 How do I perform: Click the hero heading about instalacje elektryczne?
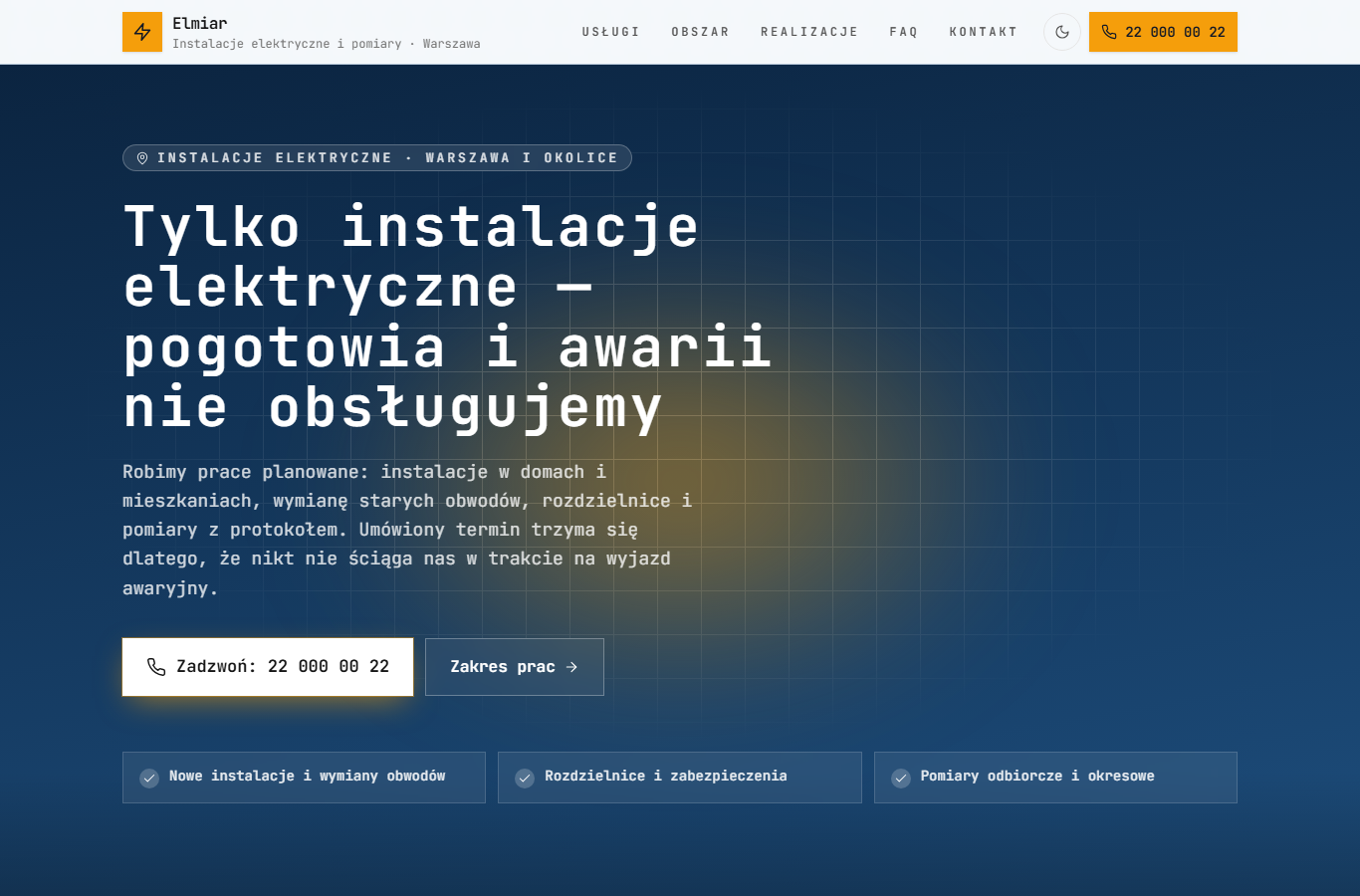[448, 317]
